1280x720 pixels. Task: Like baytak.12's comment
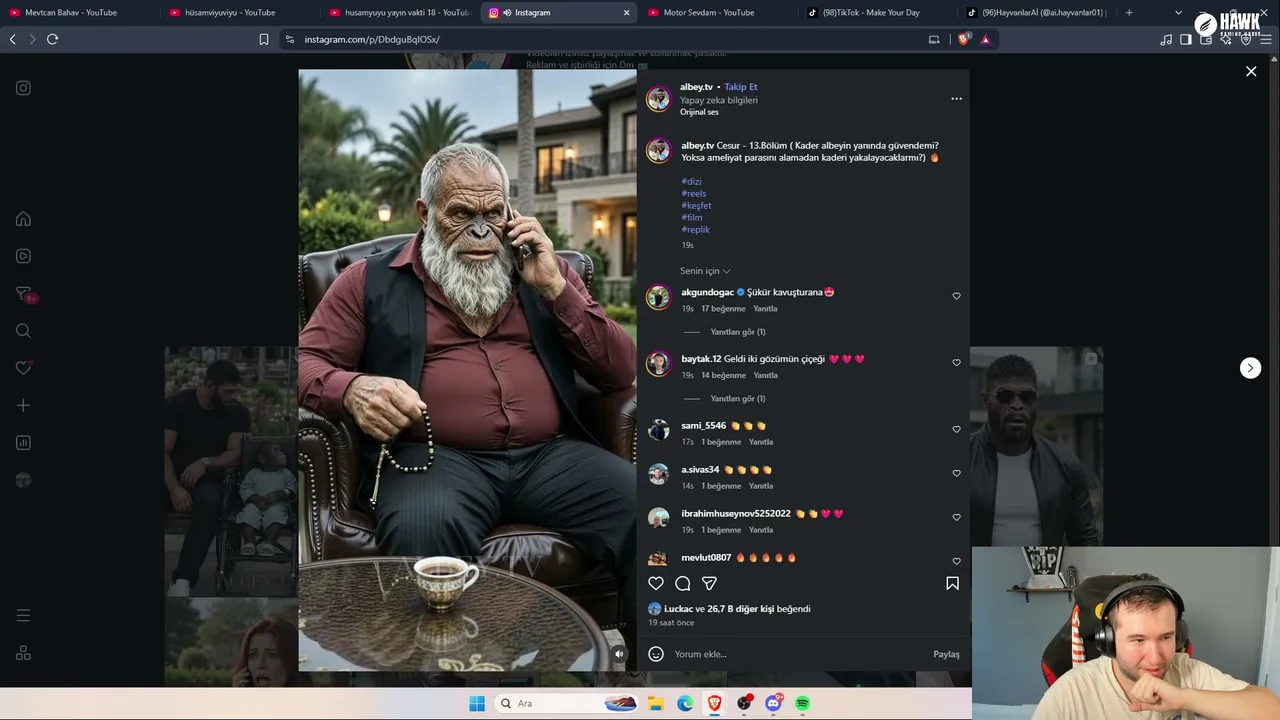(956, 363)
